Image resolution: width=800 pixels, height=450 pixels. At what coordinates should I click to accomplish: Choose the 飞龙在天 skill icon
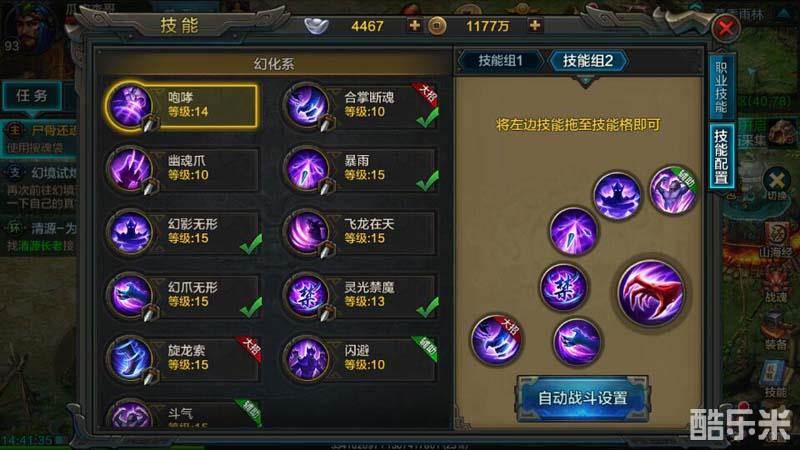coord(307,233)
